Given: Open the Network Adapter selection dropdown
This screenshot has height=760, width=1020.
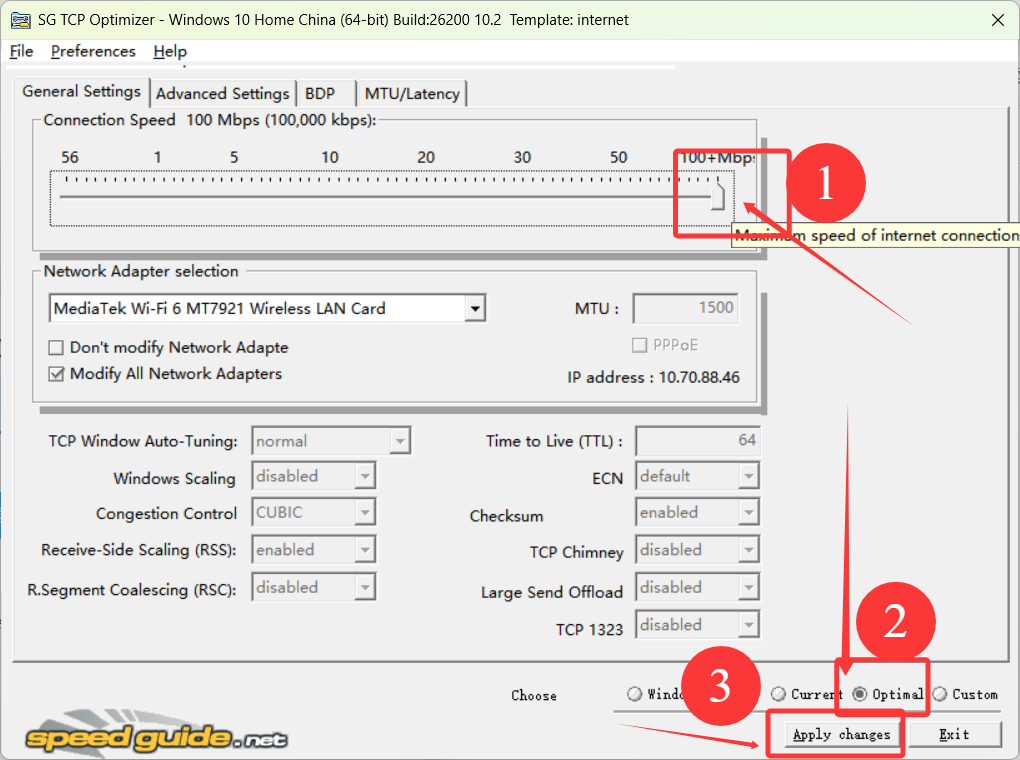Looking at the screenshot, I should click(476, 308).
